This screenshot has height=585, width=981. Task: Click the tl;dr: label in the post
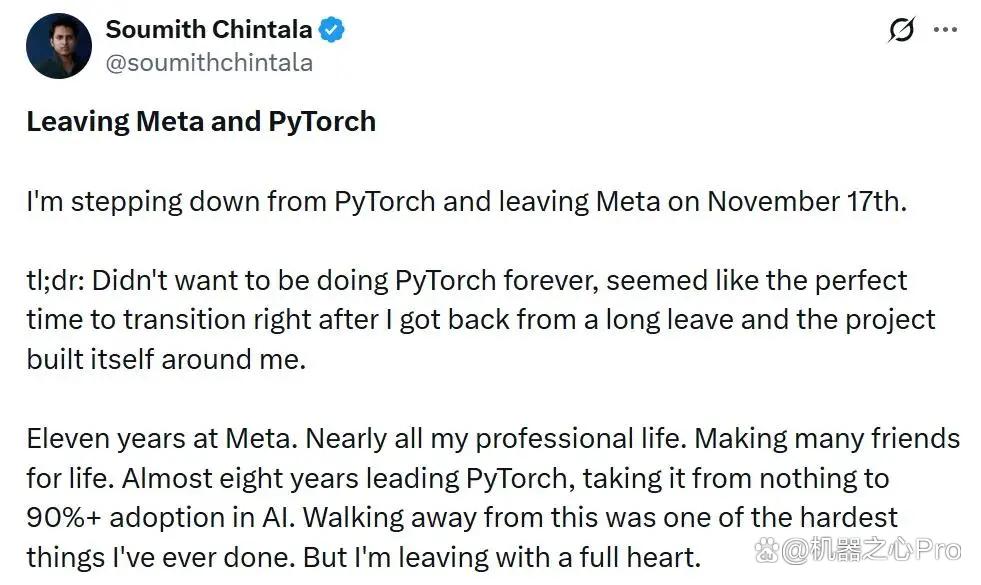coord(55,280)
